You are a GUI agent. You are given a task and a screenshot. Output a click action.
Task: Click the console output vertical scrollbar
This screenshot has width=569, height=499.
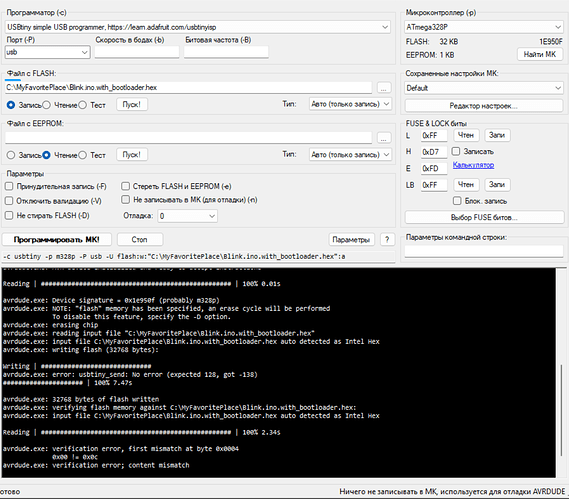pos(561,373)
